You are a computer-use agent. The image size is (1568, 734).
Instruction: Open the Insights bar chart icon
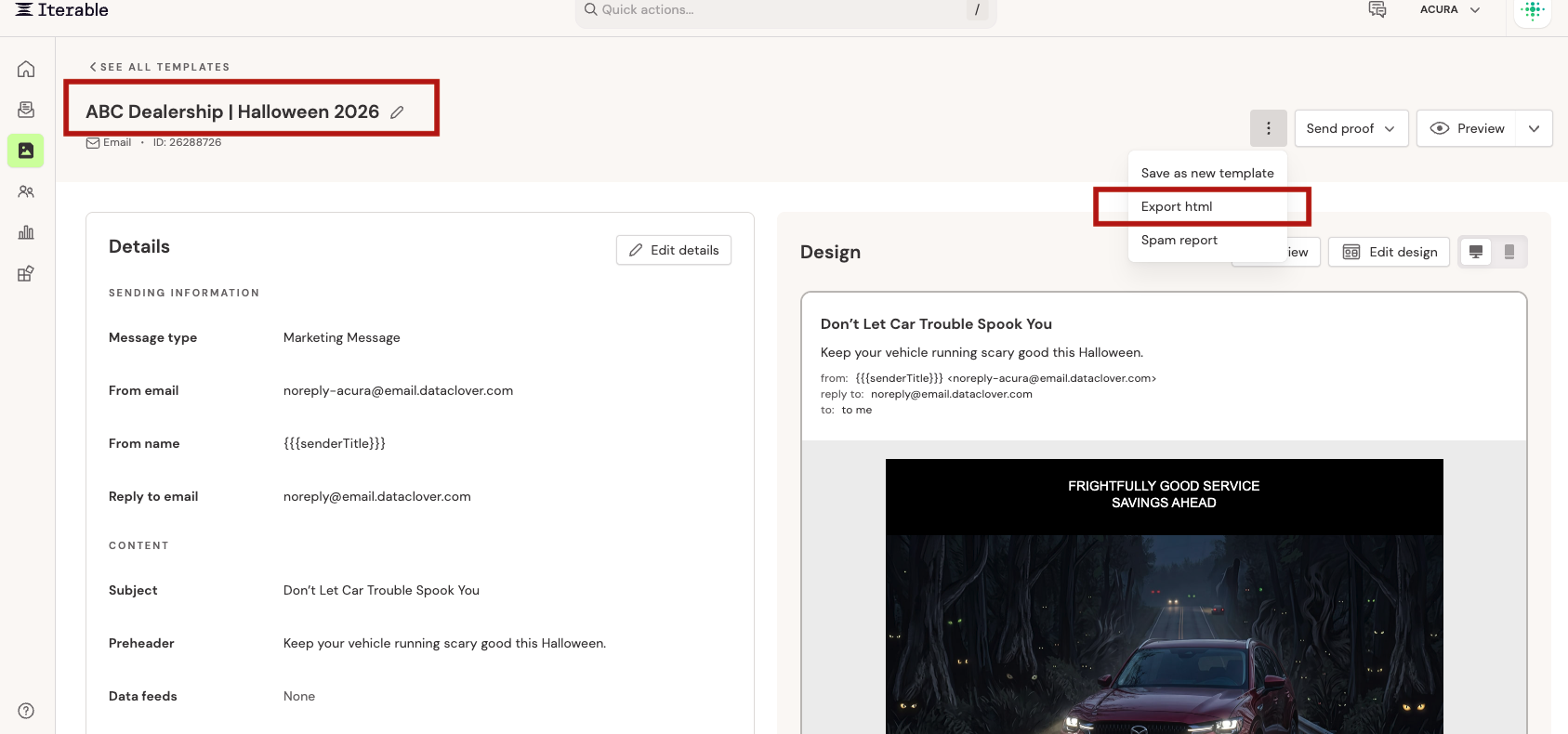click(26, 232)
